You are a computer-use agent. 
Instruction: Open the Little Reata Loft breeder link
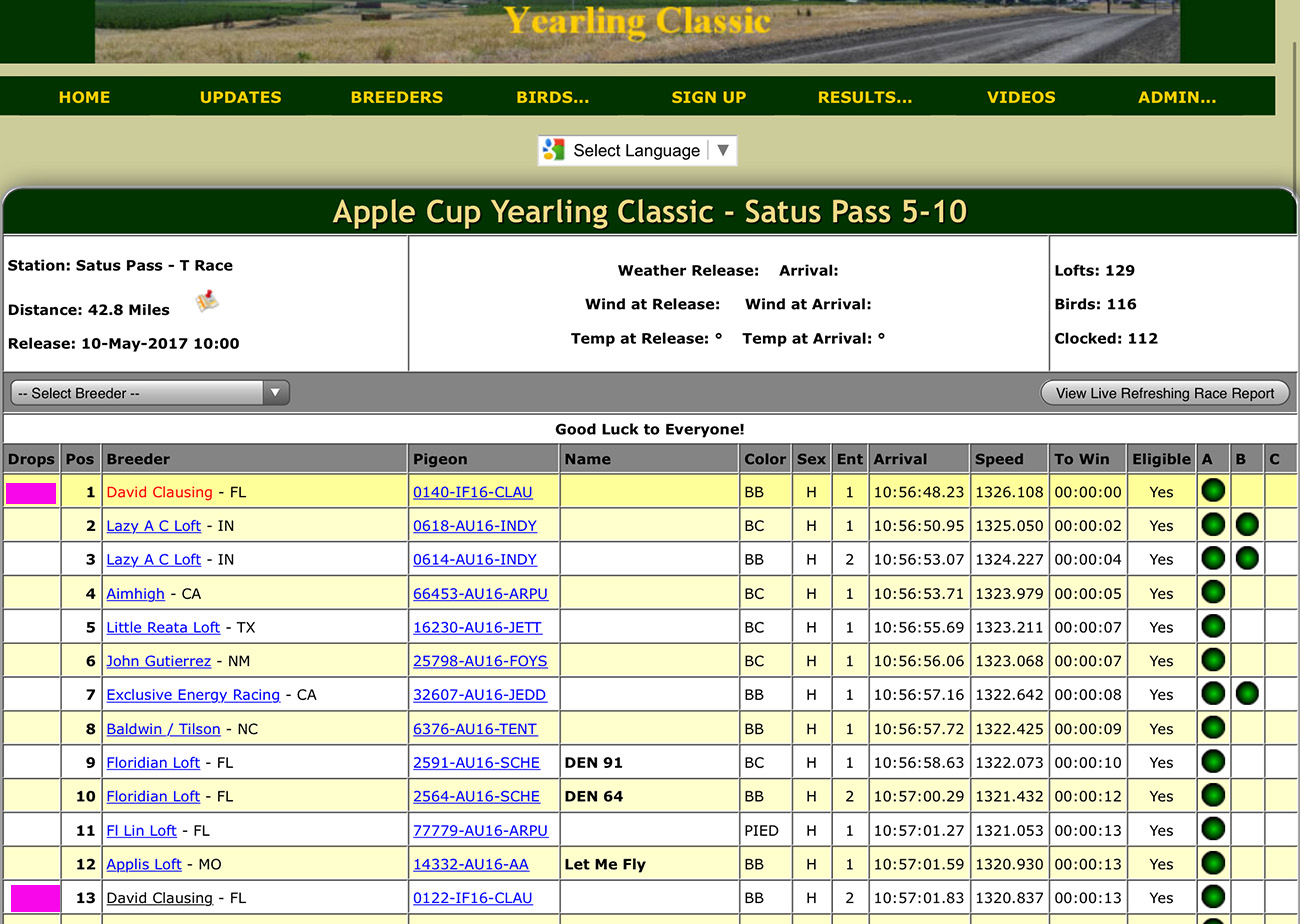[163, 628]
